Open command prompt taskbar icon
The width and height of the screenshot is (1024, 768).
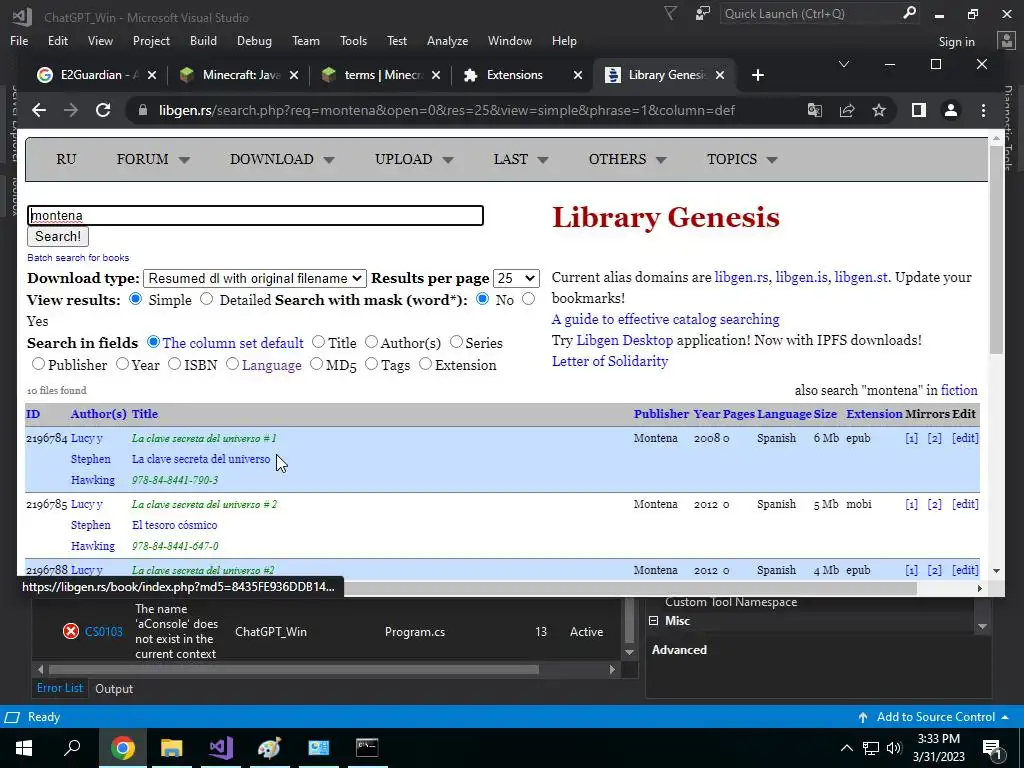tap(367, 748)
